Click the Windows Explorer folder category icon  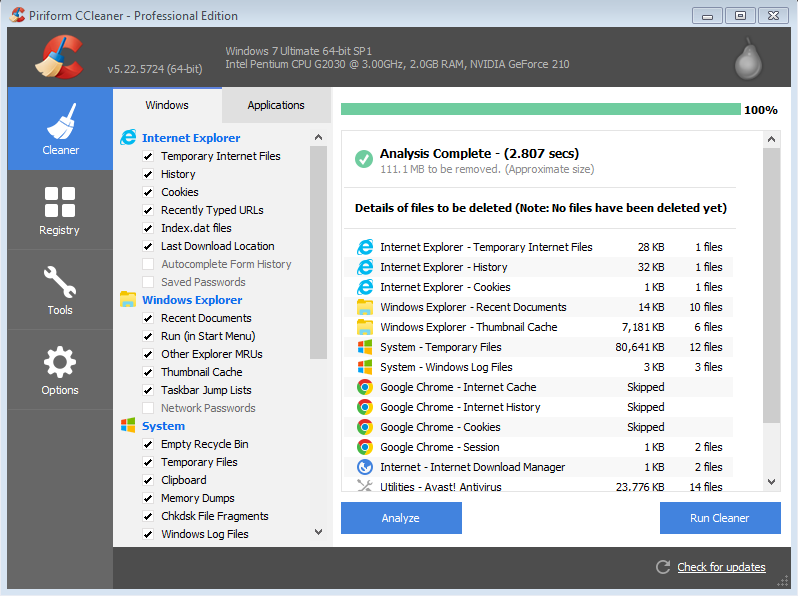tap(128, 299)
